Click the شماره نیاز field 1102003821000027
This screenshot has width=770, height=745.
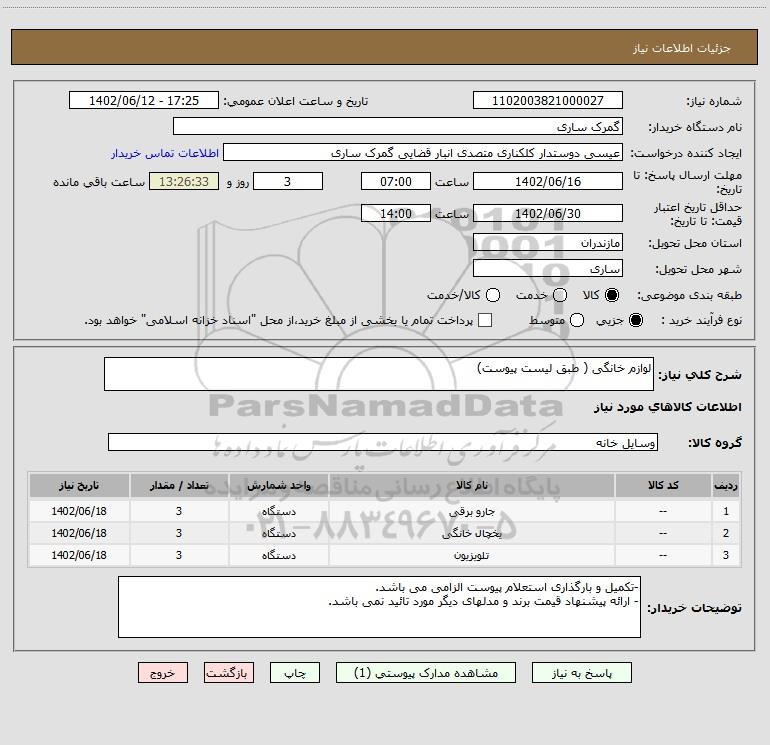548,100
